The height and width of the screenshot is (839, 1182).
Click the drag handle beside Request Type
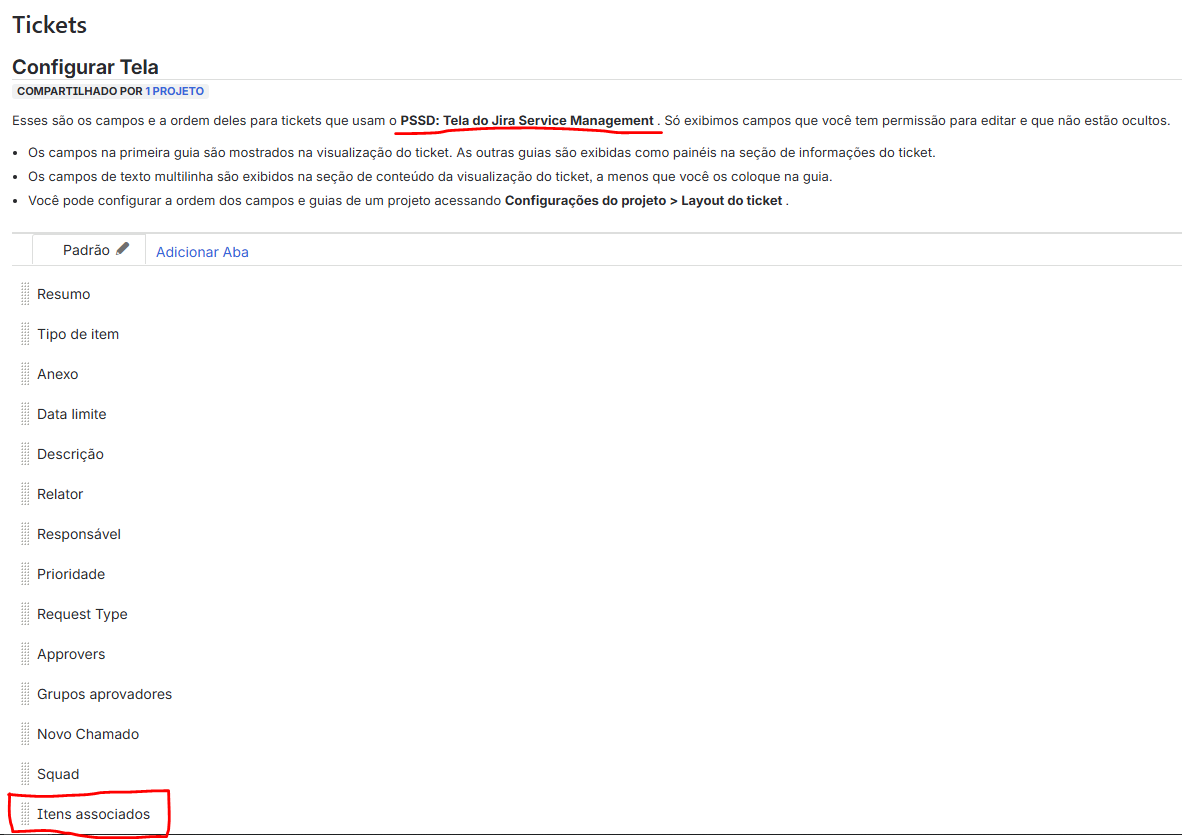(x=25, y=614)
